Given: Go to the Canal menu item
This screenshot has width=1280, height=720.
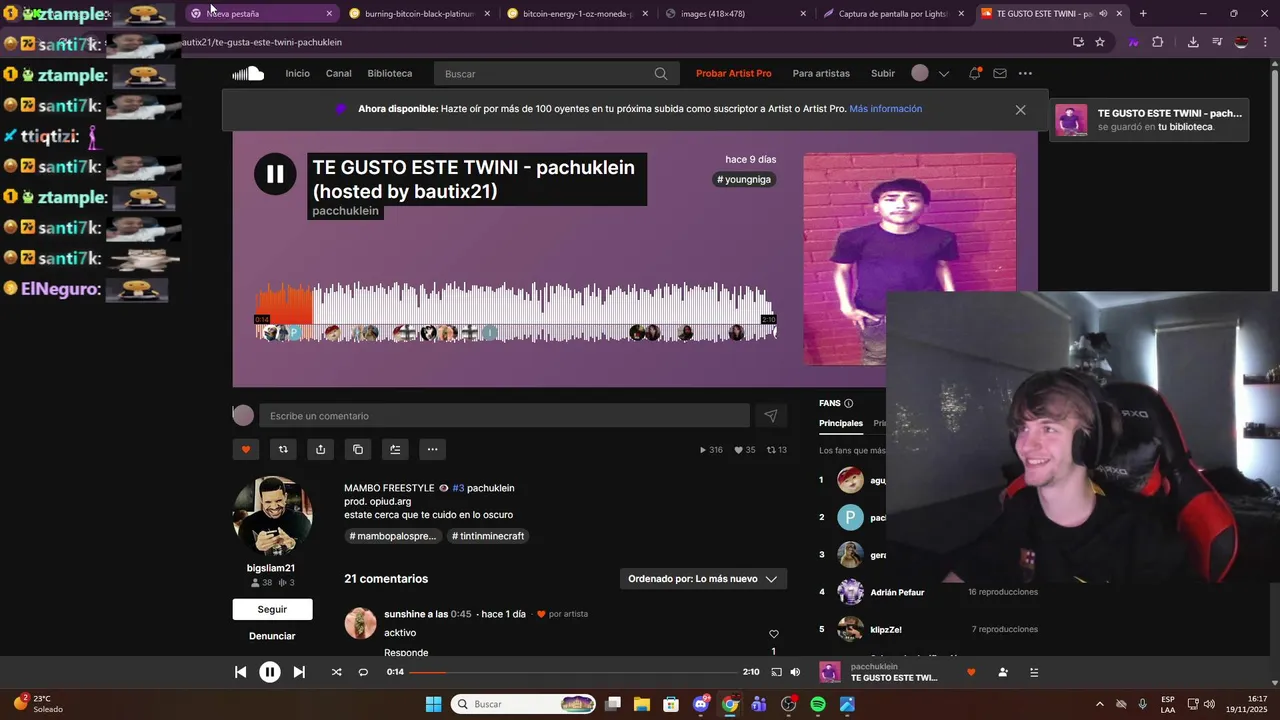Looking at the screenshot, I should tap(339, 73).
